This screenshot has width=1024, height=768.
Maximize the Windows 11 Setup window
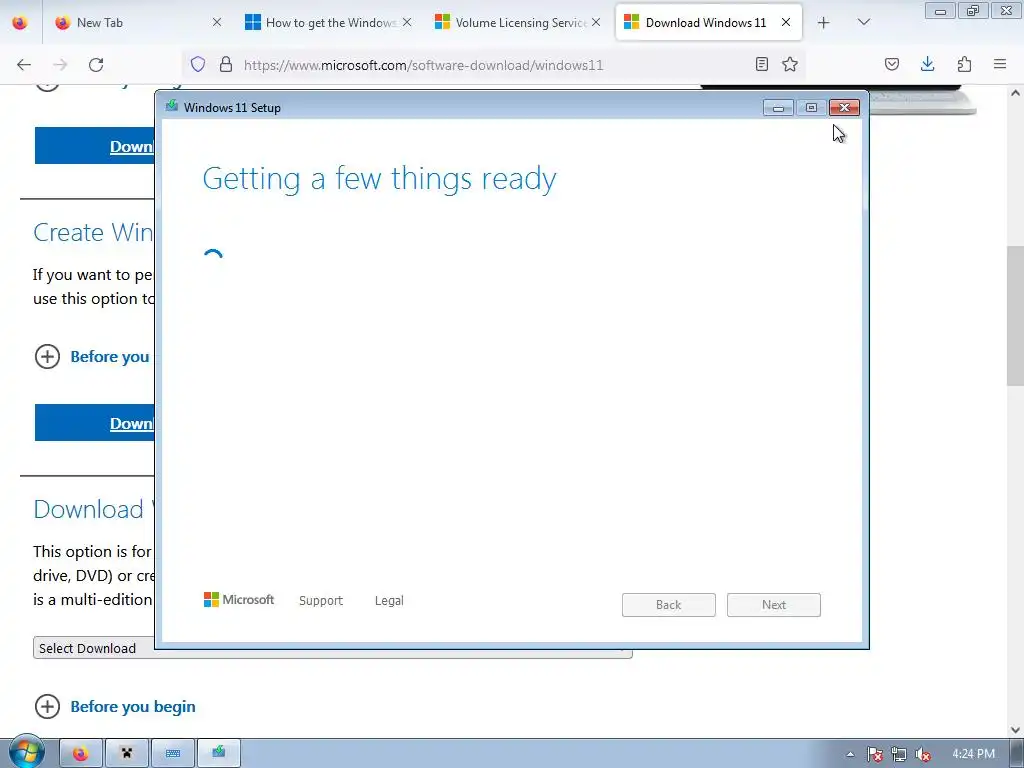pyautogui.click(x=811, y=108)
